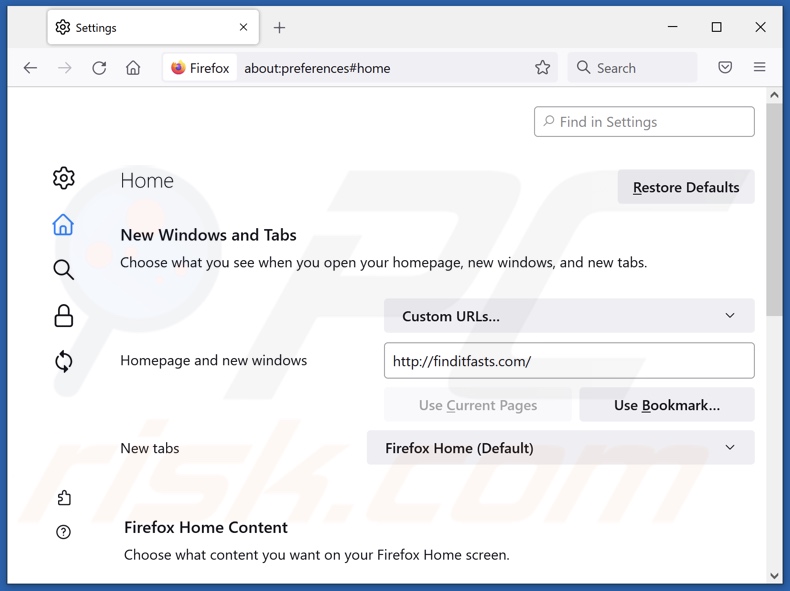
Task: Open a new tab with plus button
Action: [x=280, y=28]
